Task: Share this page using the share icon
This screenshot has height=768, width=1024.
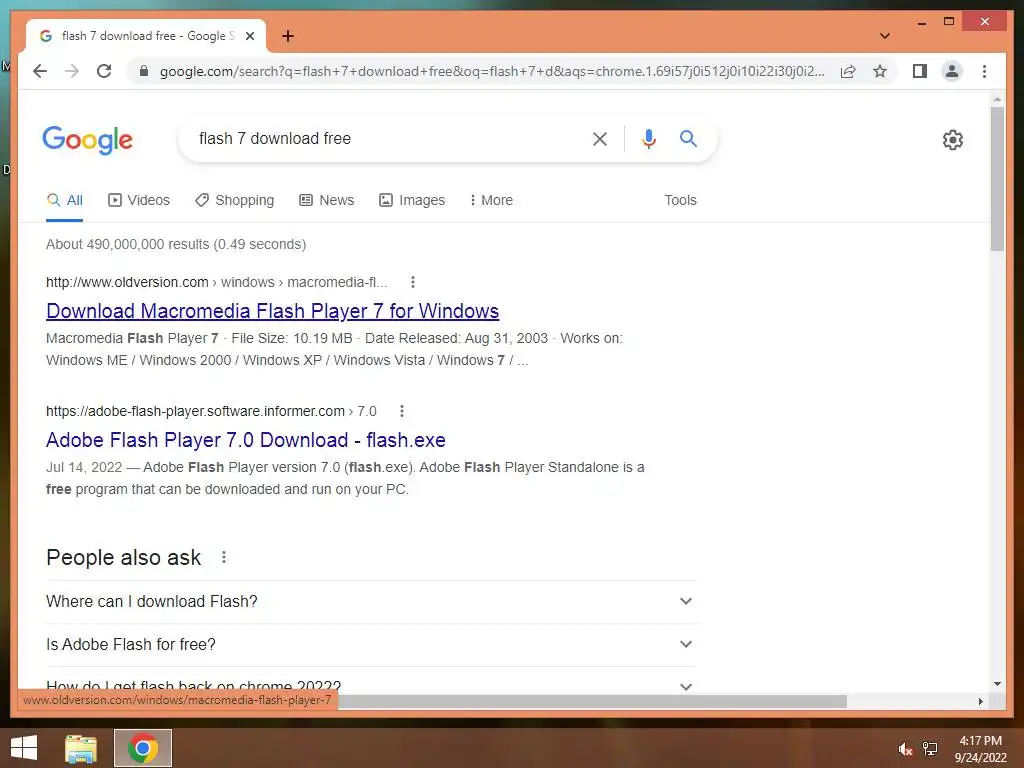Action: tap(848, 71)
